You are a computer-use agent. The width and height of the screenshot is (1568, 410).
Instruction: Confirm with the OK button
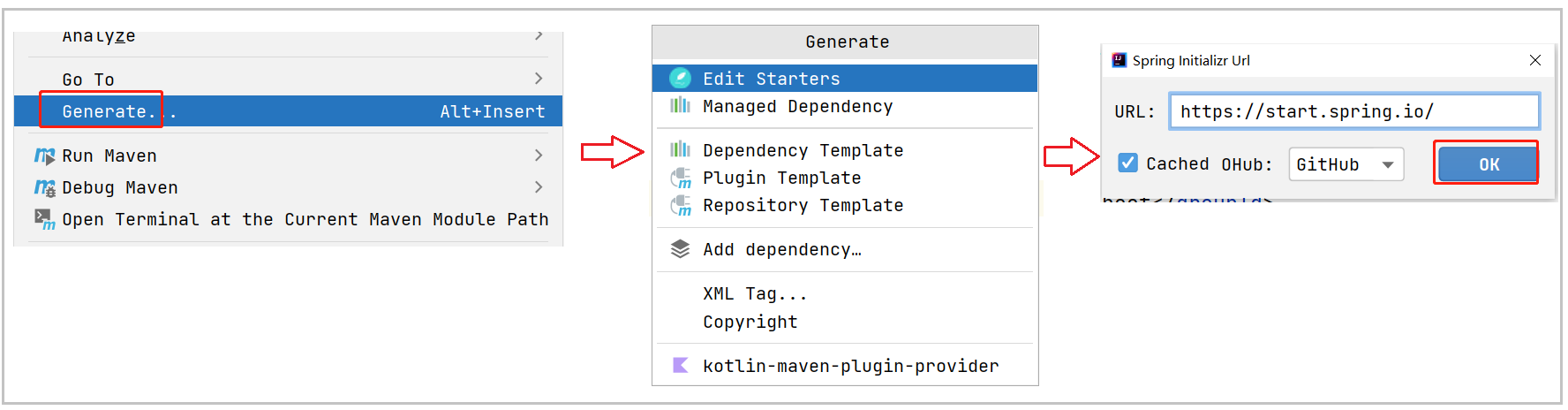(1489, 164)
